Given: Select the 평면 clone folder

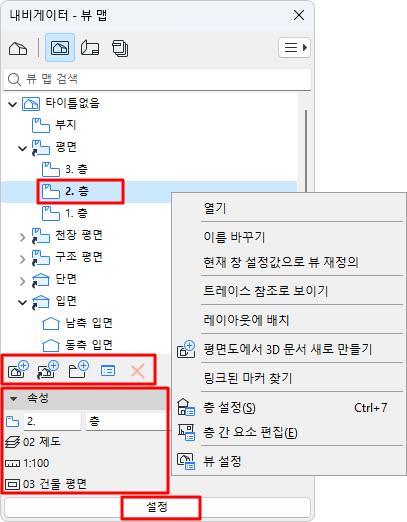Looking at the screenshot, I should coord(54,147).
